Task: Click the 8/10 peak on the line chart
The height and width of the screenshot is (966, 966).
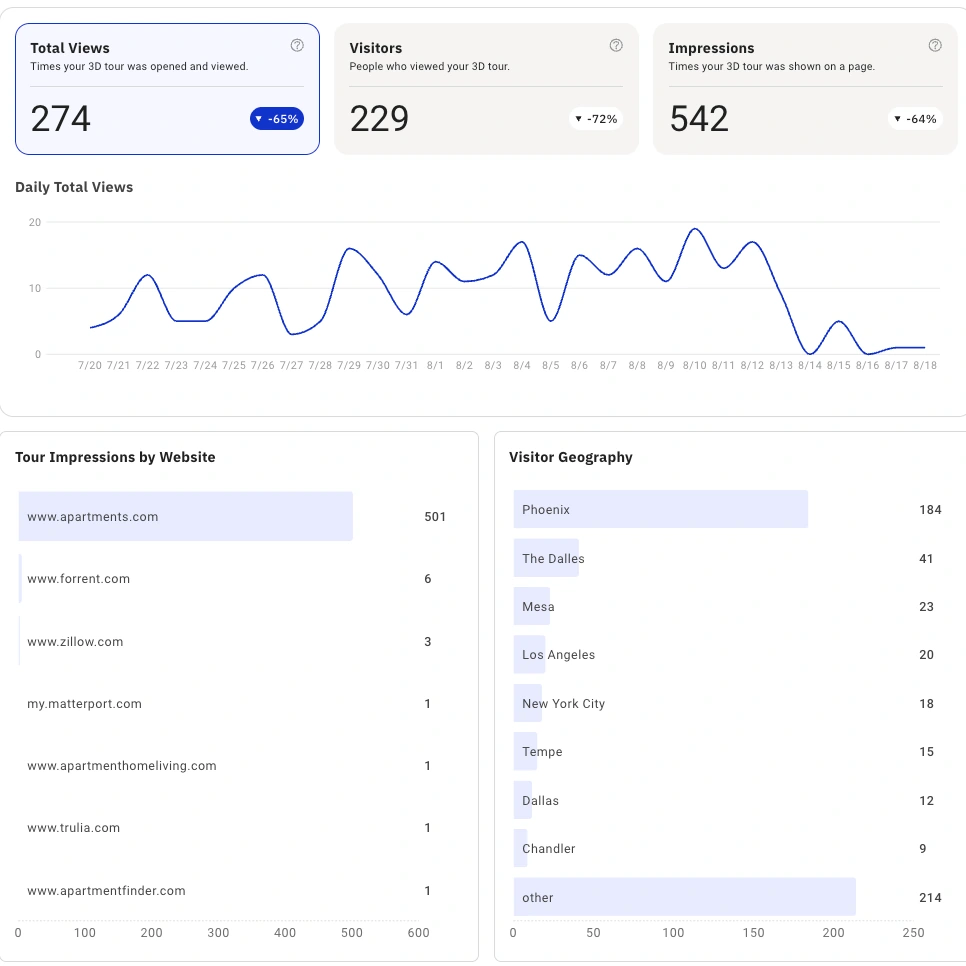Action: point(695,229)
